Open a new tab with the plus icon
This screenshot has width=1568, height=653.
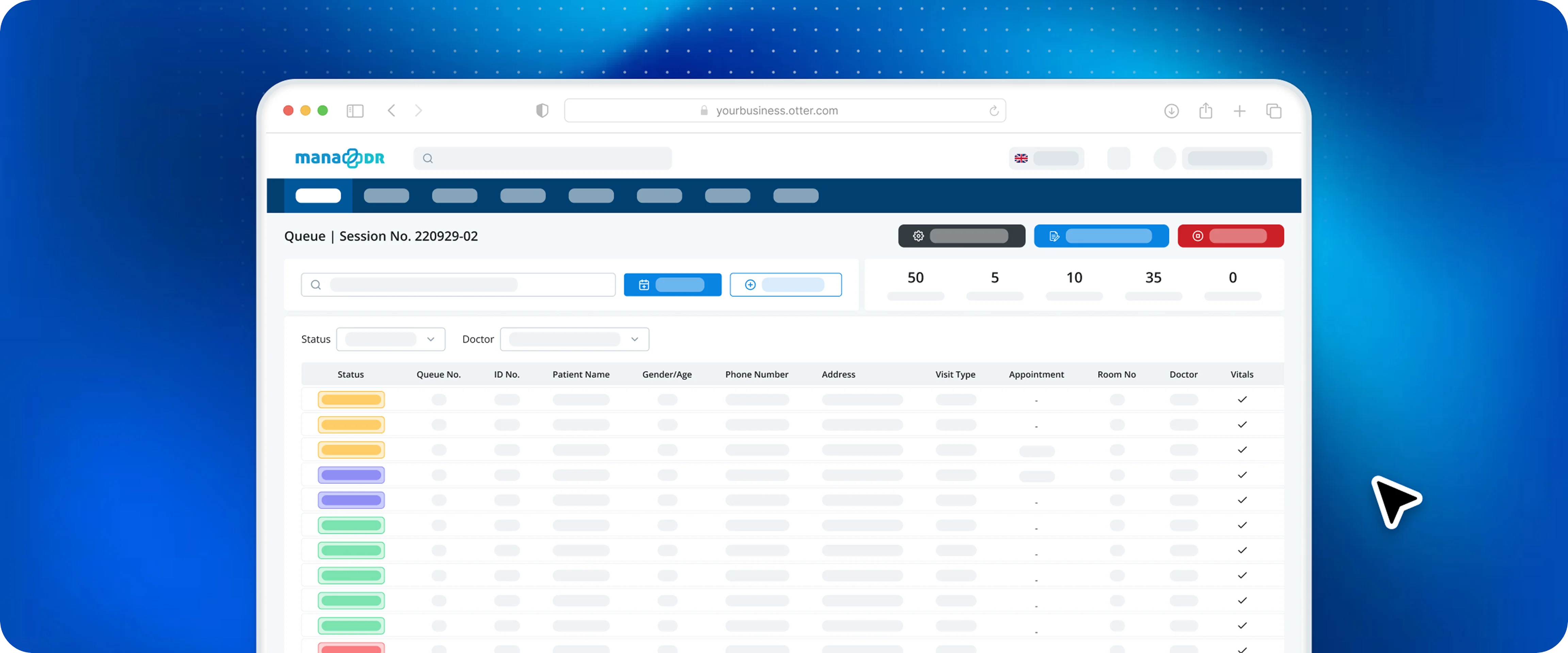point(1239,111)
